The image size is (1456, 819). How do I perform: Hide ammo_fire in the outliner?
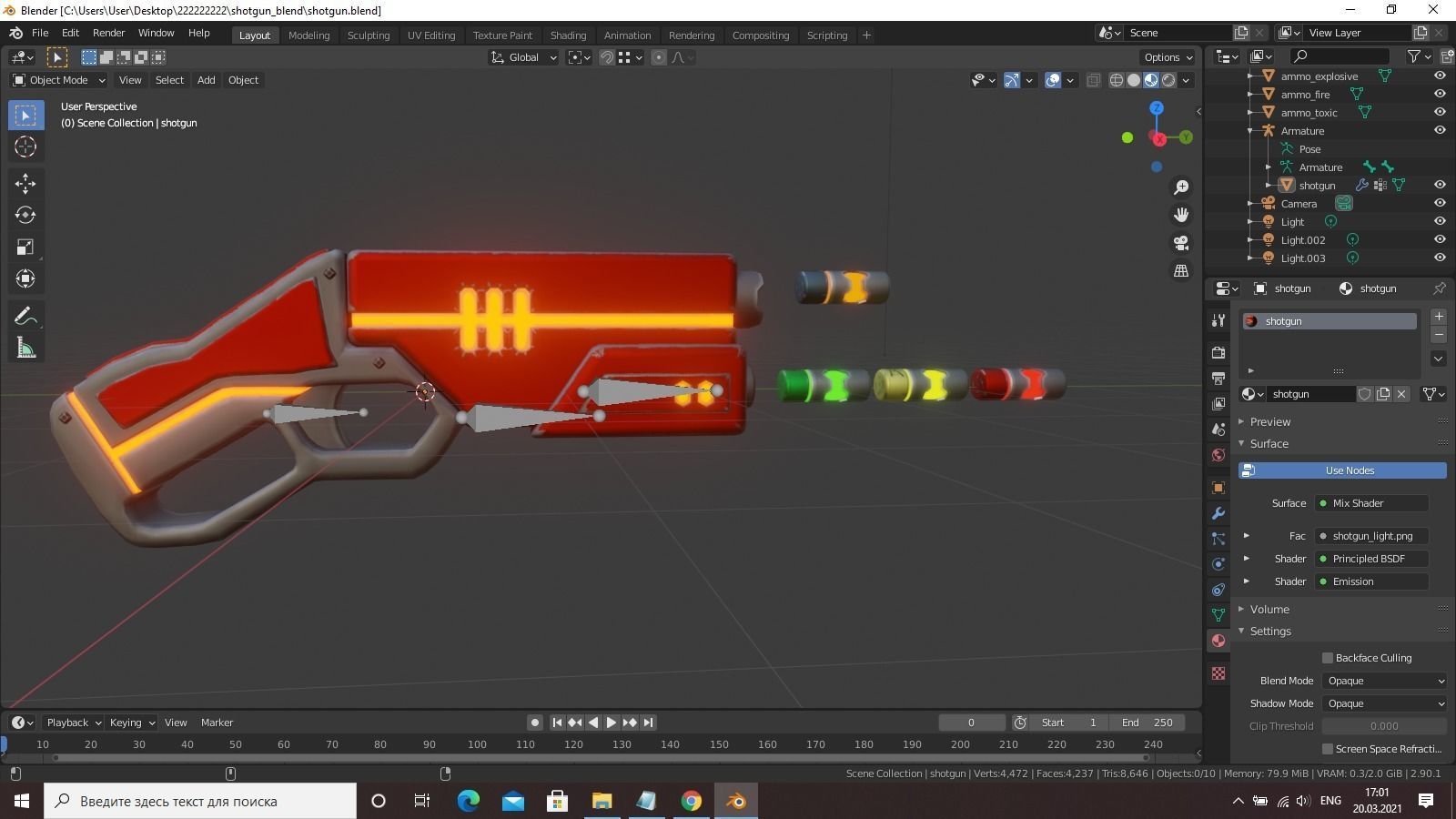point(1440,95)
